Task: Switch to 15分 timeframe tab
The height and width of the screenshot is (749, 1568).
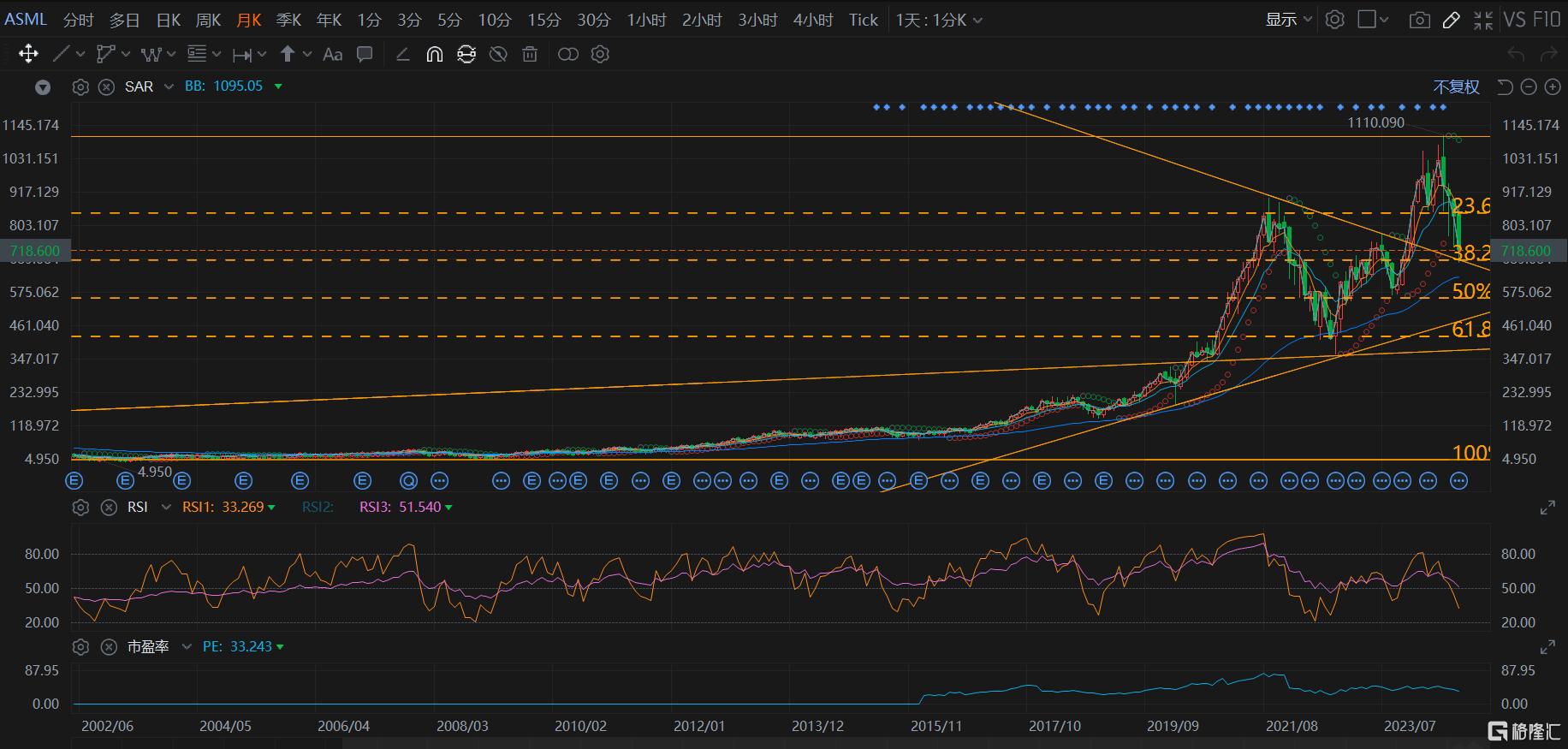Action: [x=544, y=19]
